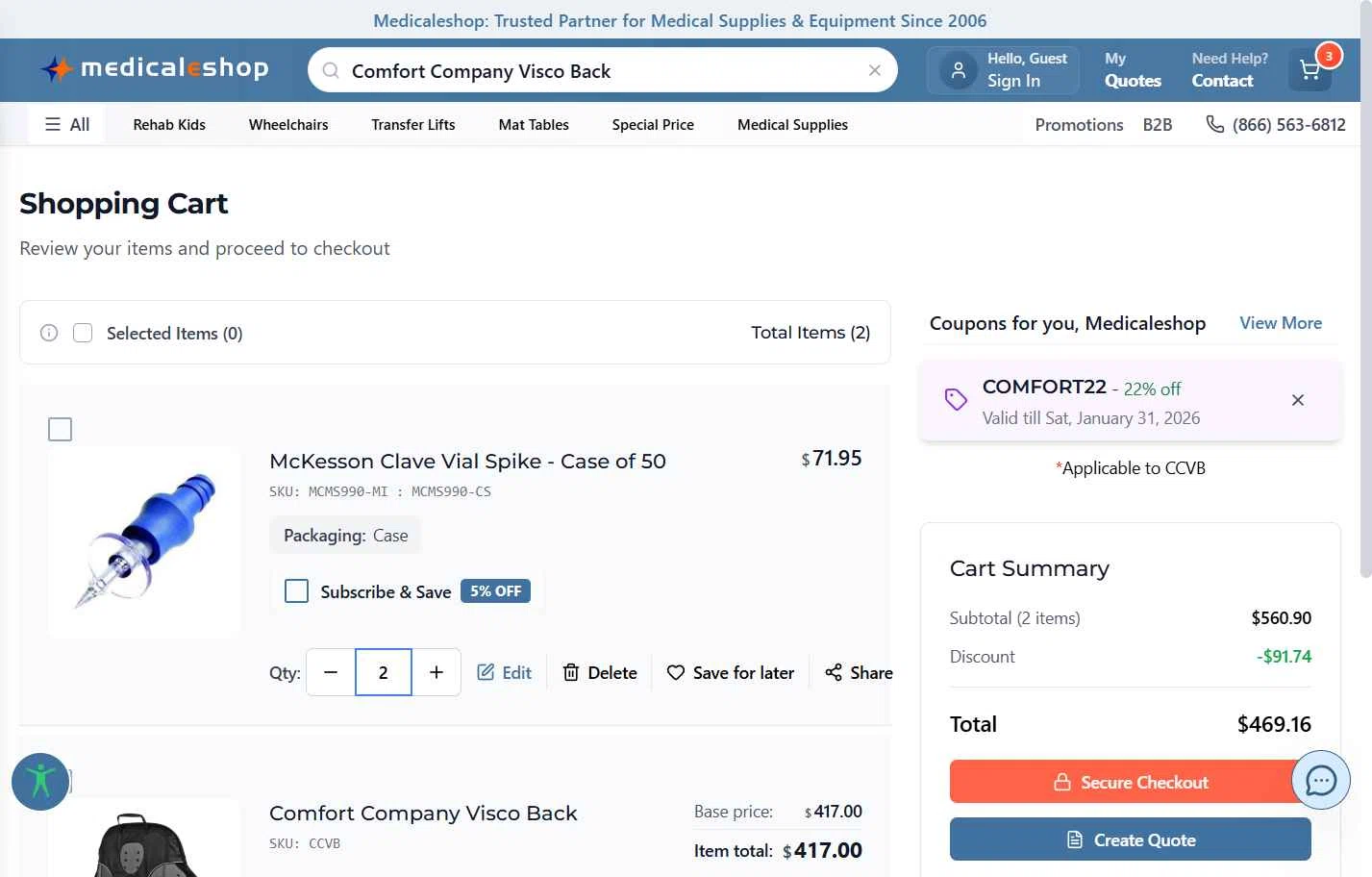The image size is (1372, 877).
Task: Open the Medical Supplies category
Action: point(792,124)
